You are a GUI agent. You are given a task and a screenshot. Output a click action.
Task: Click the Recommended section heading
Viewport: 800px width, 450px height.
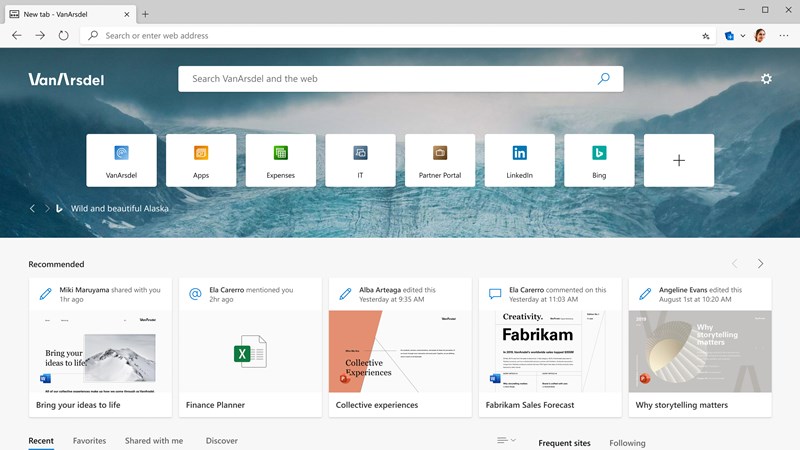click(56, 264)
